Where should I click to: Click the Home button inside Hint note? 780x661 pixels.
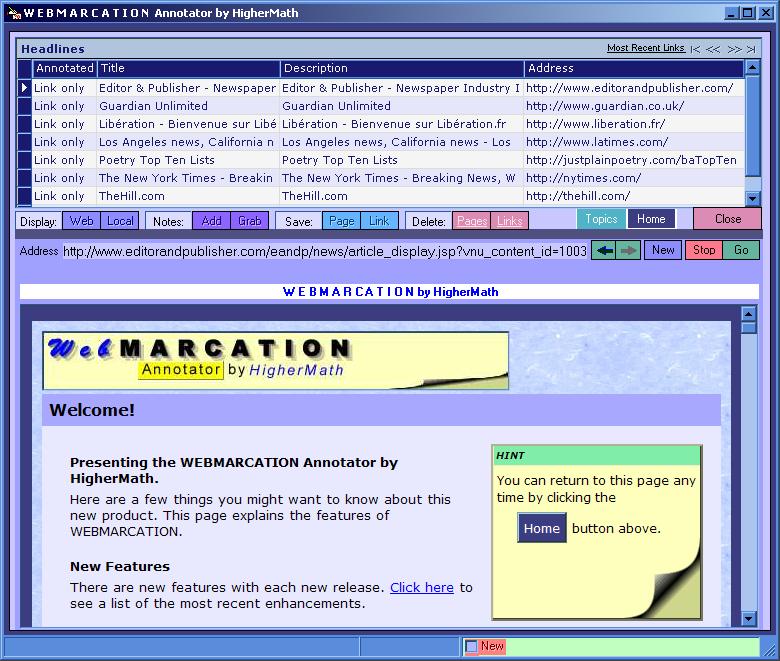[x=542, y=528]
